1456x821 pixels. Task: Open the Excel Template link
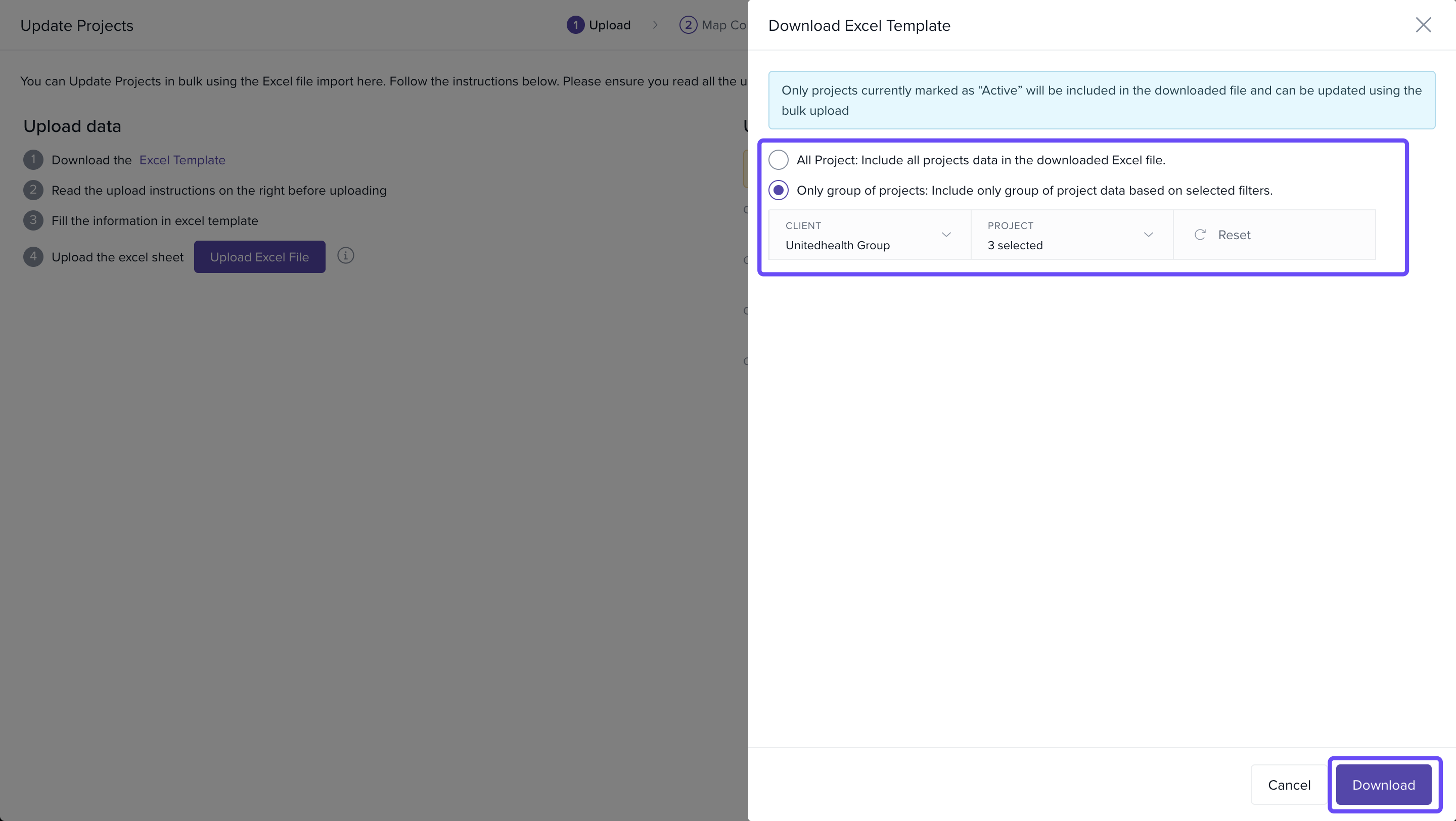[182, 160]
